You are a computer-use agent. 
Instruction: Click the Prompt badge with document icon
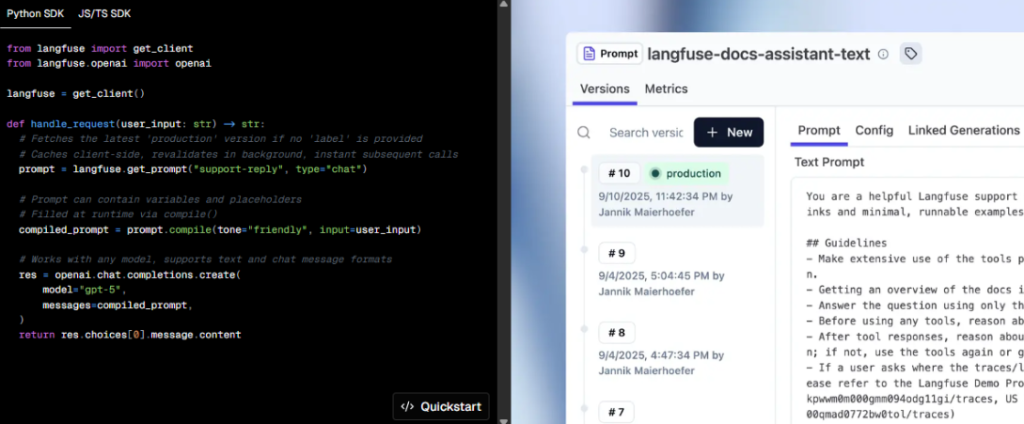(609, 54)
